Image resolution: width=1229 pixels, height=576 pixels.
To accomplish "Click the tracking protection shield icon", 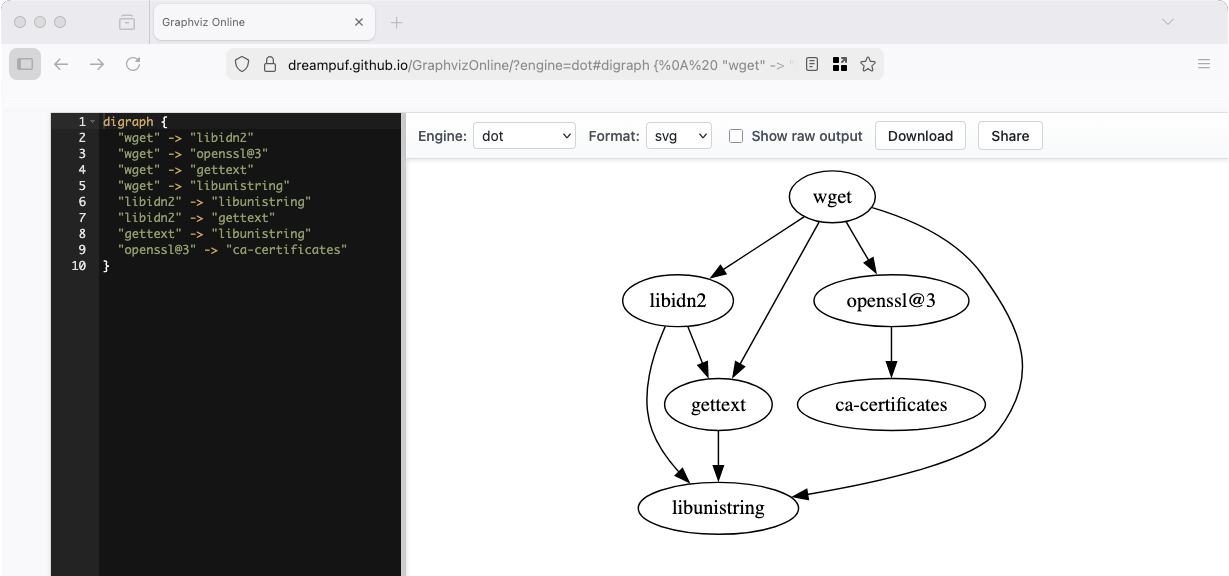I will [240, 63].
